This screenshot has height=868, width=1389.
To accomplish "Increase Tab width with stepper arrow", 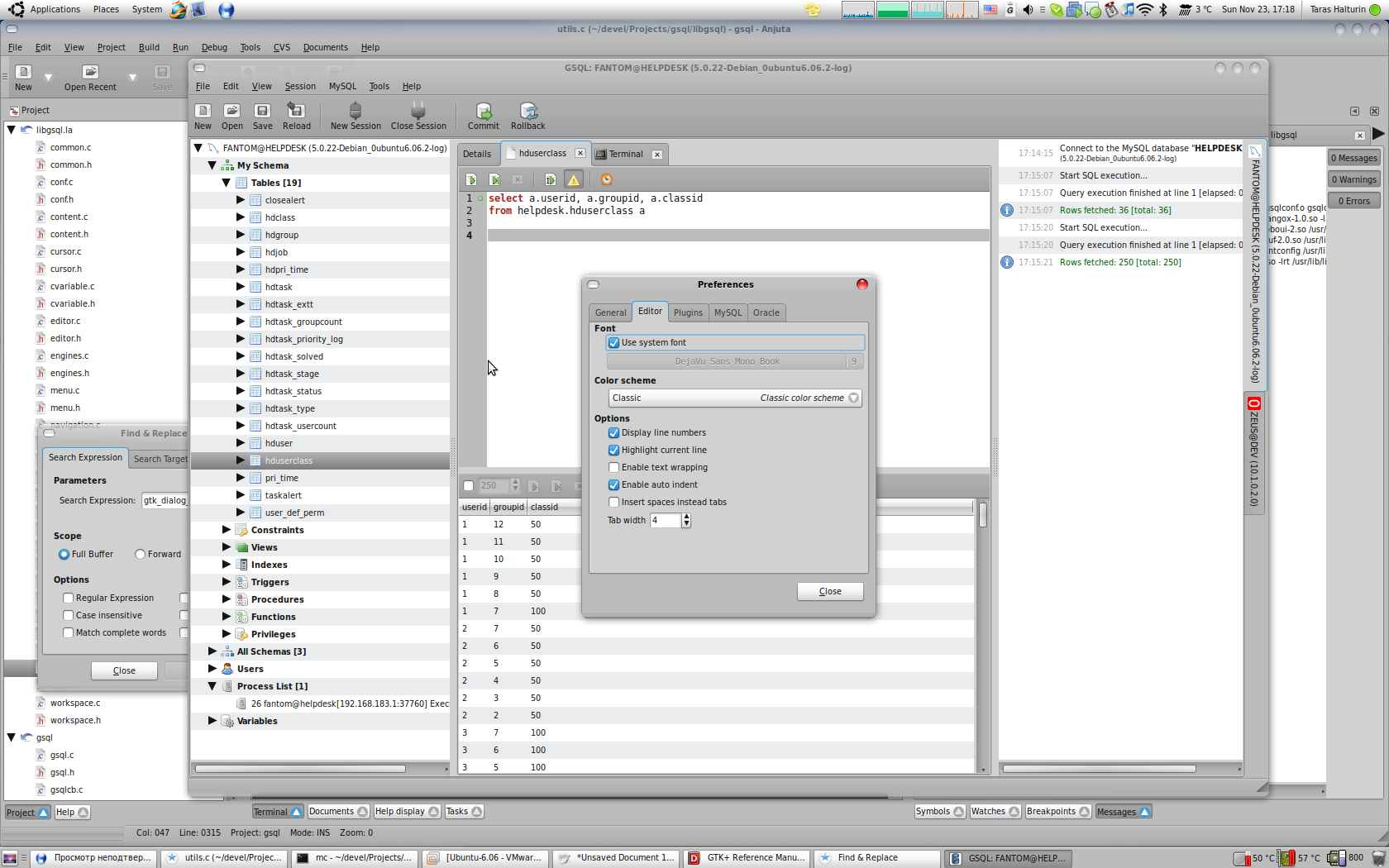I will point(686,516).
